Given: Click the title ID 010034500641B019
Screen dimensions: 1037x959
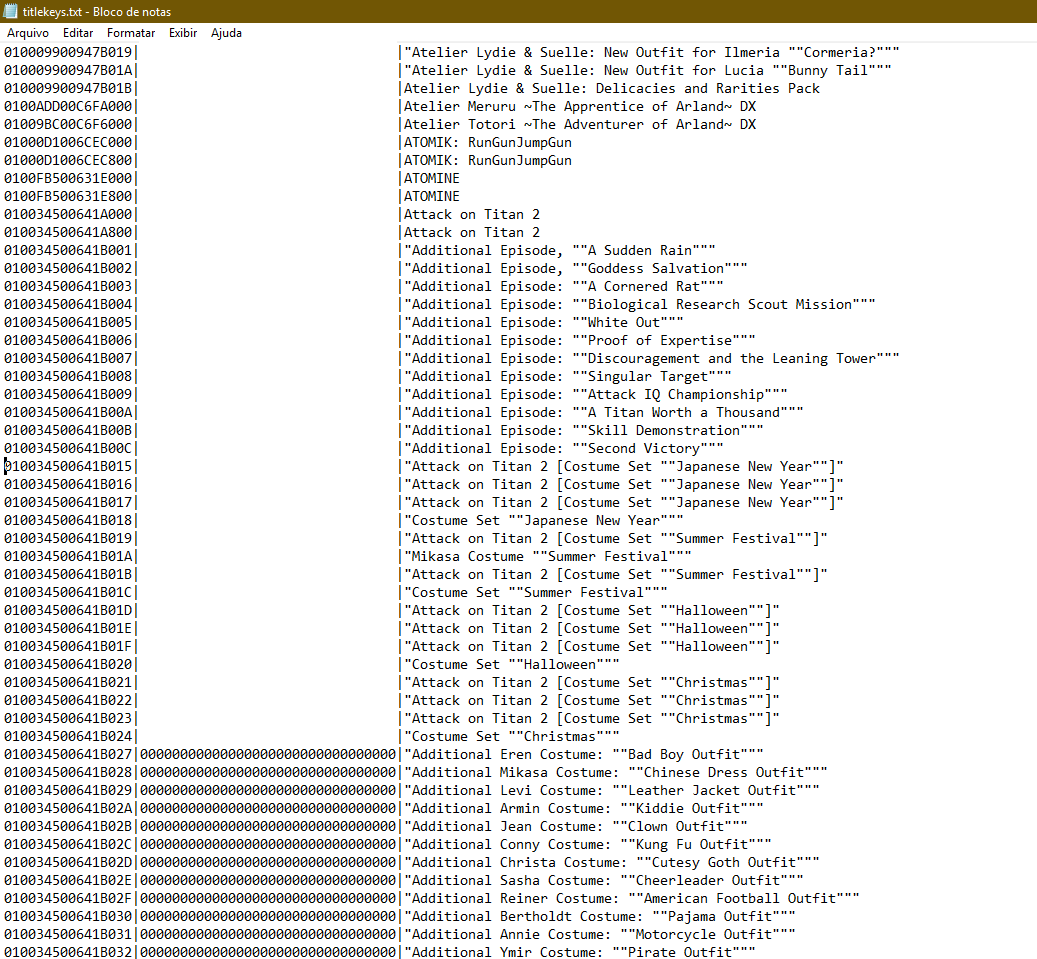Looking at the screenshot, I should pos(68,538).
